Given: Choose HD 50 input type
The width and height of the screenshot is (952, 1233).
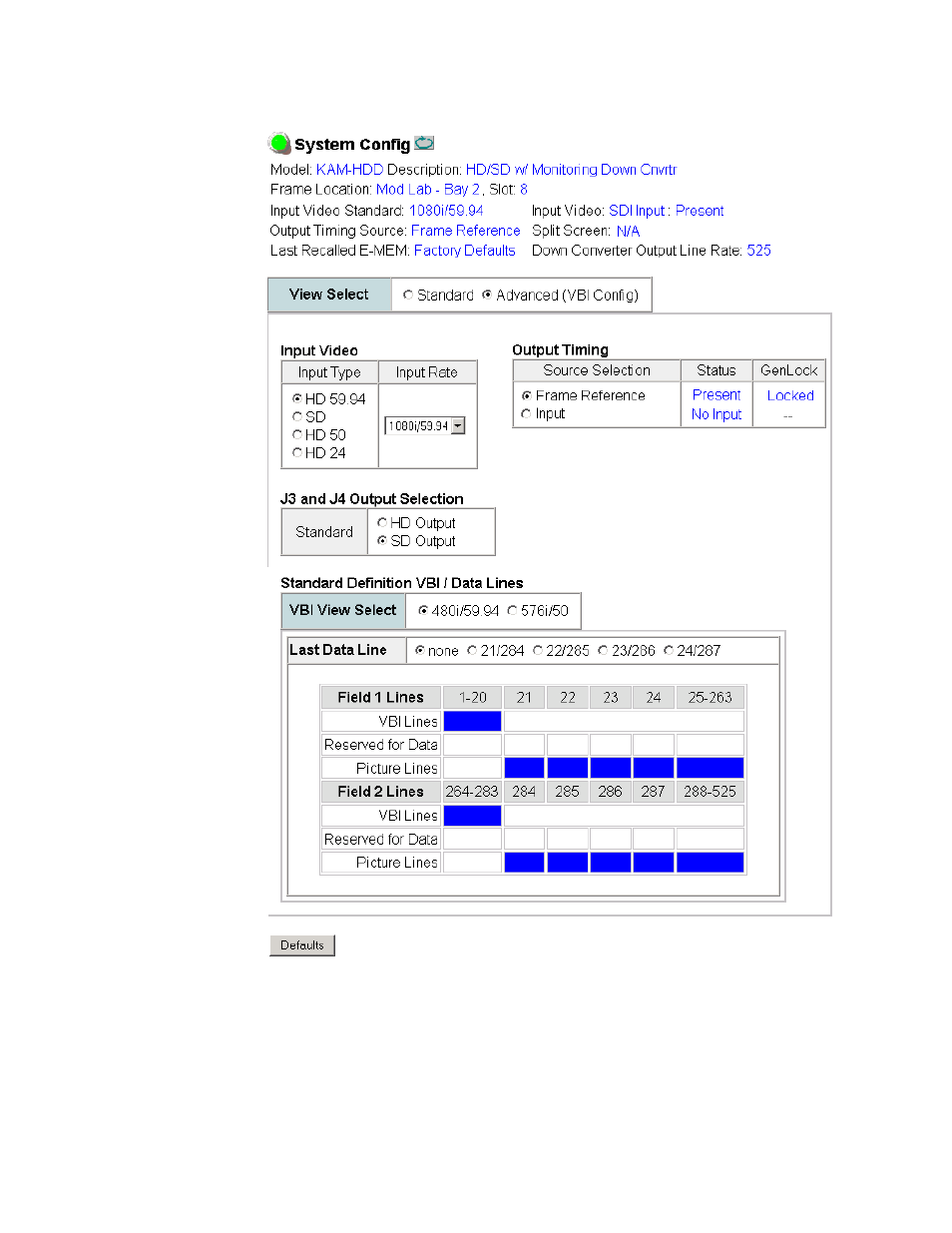Looking at the screenshot, I should click(x=297, y=434).
